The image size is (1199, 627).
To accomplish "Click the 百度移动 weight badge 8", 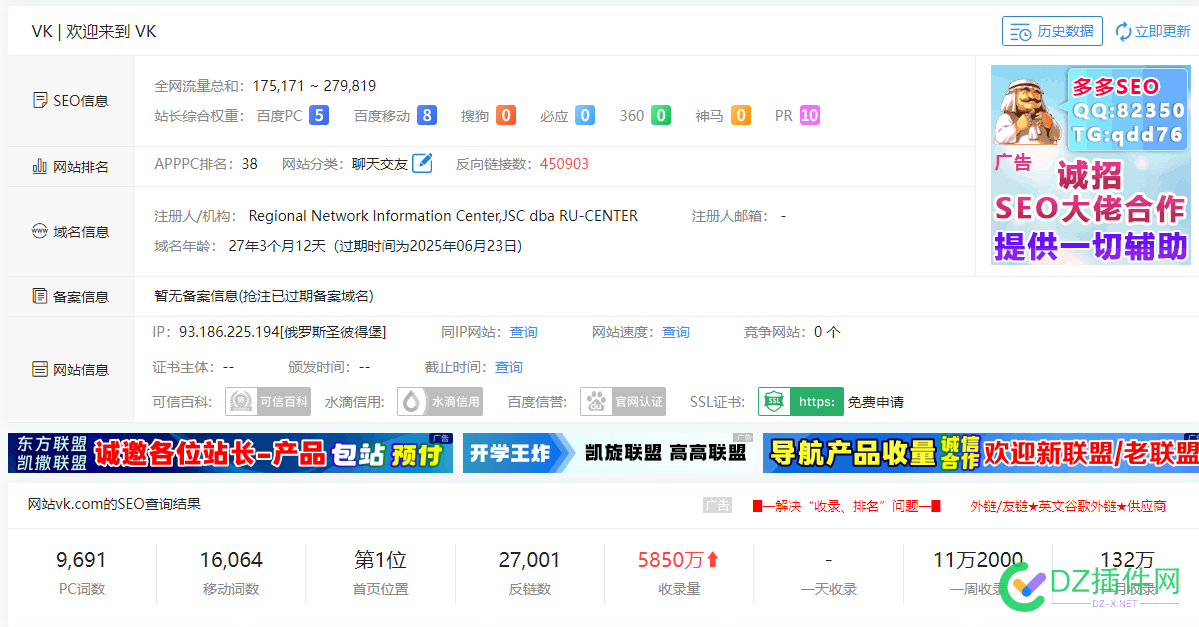I will 427,115.
